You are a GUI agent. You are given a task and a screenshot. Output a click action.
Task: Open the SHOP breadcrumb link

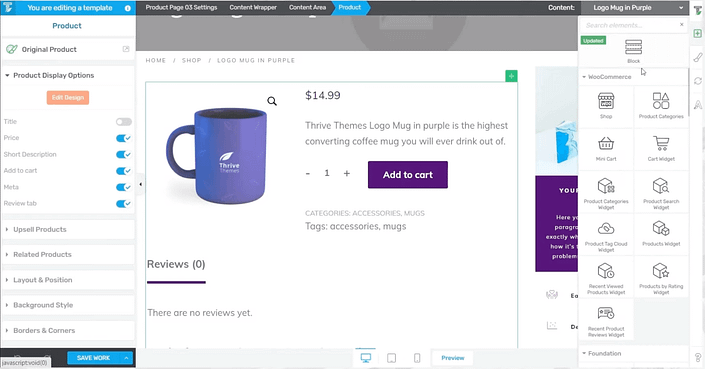coord(192,60)
